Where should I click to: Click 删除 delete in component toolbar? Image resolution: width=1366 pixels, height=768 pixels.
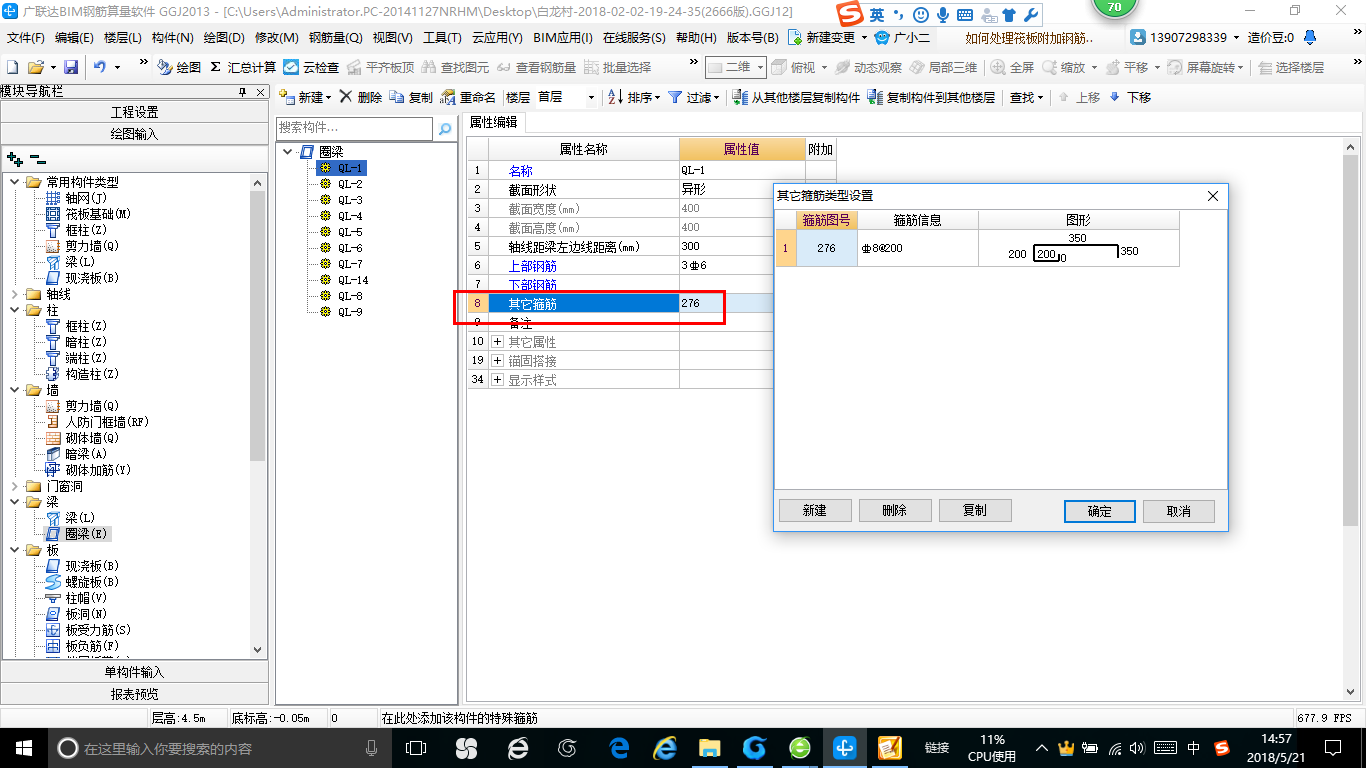coord(361,97)
